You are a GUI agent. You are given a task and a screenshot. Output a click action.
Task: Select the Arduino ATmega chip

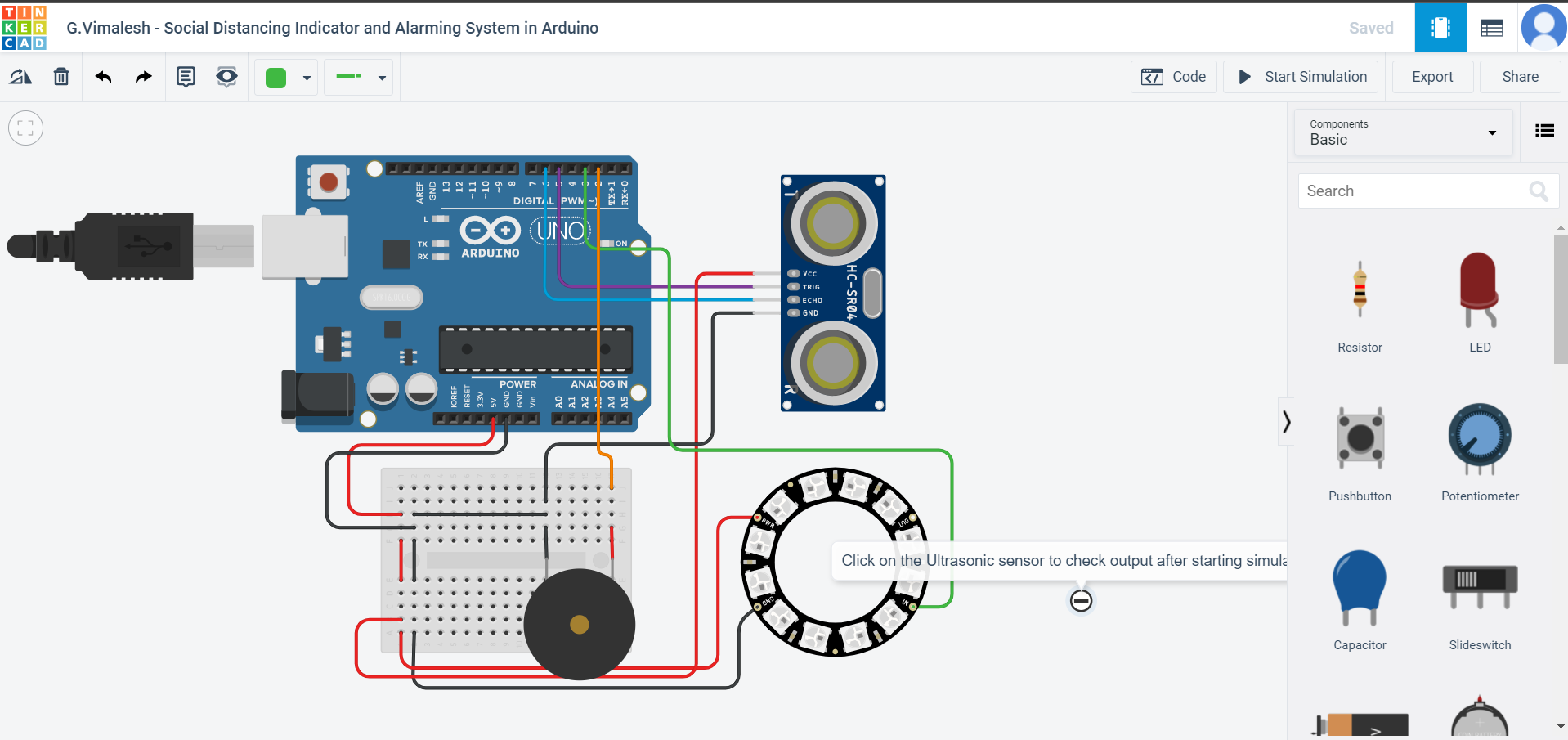tap(535, 349)
